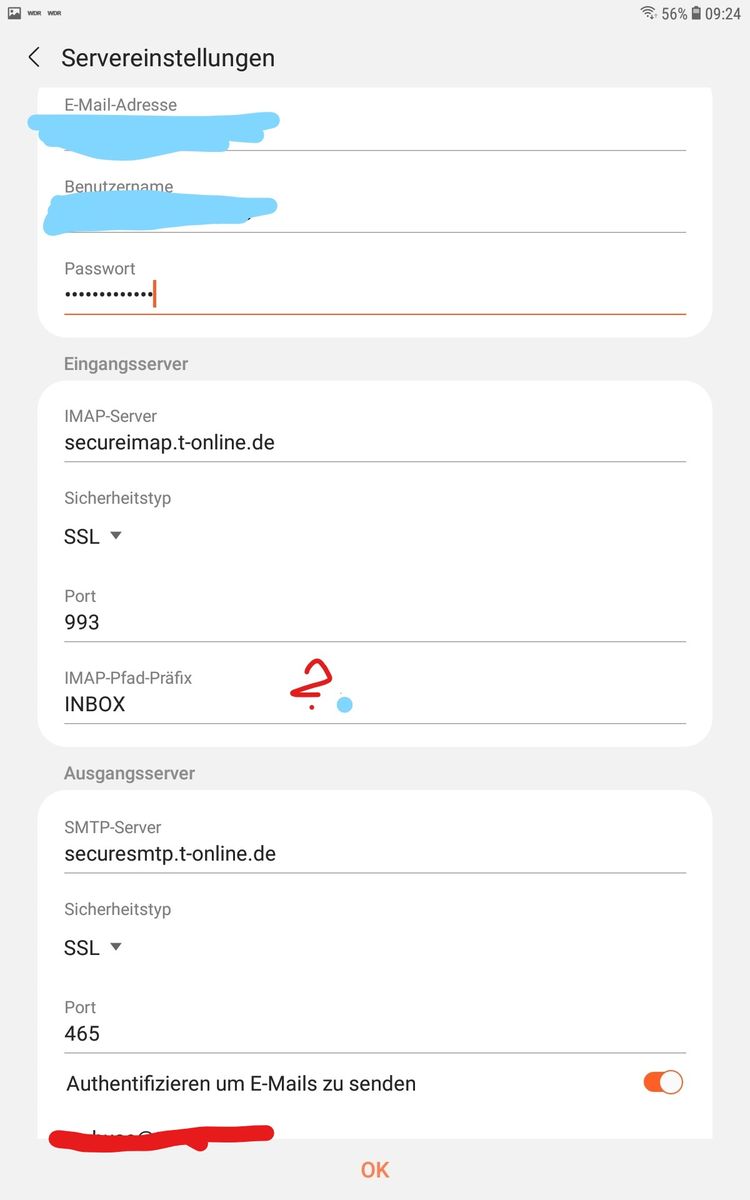Tap the Servereinstellungen page title
This screenshot has height=1200, width=750.
point(168,58)
